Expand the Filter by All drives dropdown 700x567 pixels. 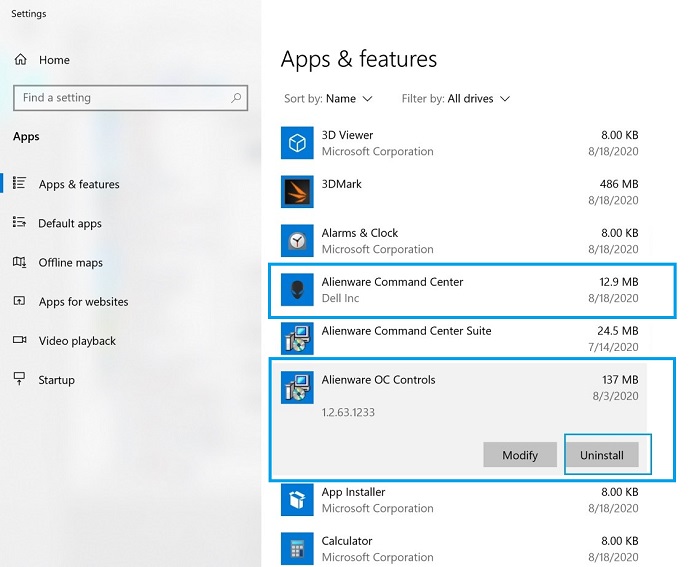(478, 99)
